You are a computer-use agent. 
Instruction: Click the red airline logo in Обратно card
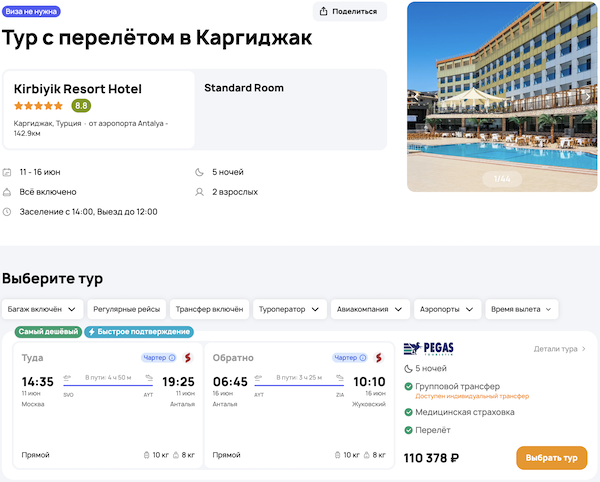tap(380, 357)
